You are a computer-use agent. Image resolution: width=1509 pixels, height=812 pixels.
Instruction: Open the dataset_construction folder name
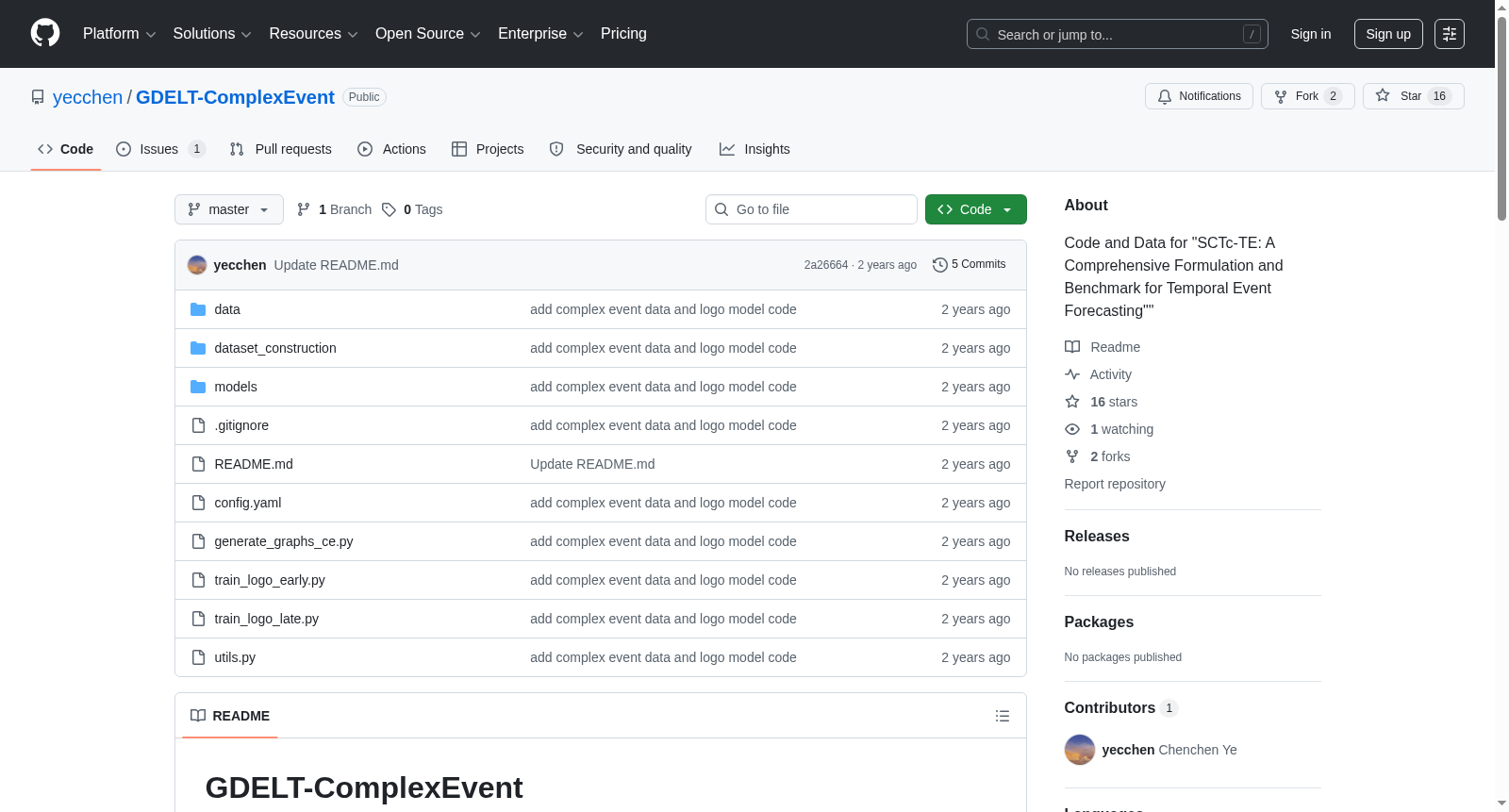(x=275, y=348)
